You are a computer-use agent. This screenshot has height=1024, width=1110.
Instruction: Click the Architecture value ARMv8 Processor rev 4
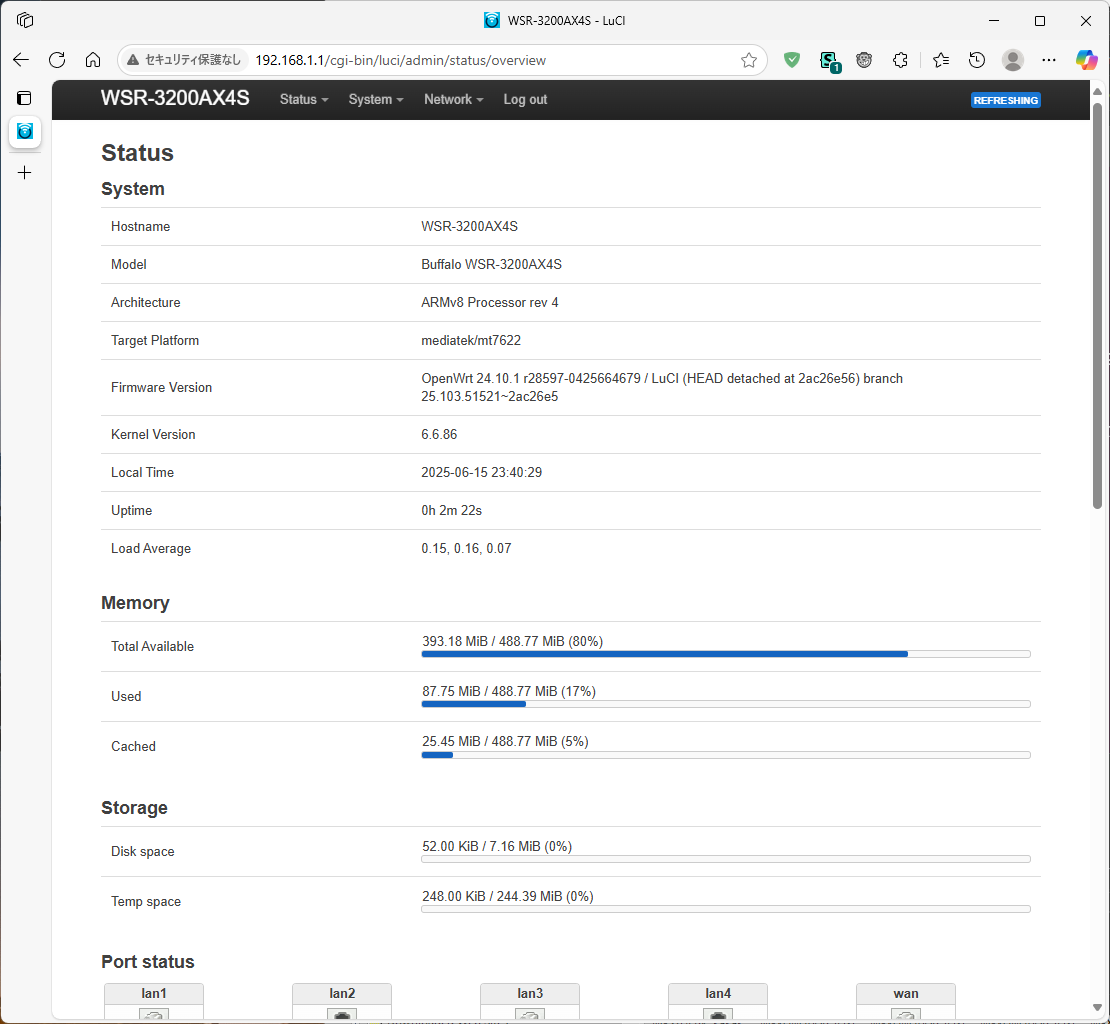[x=490, y=303]
